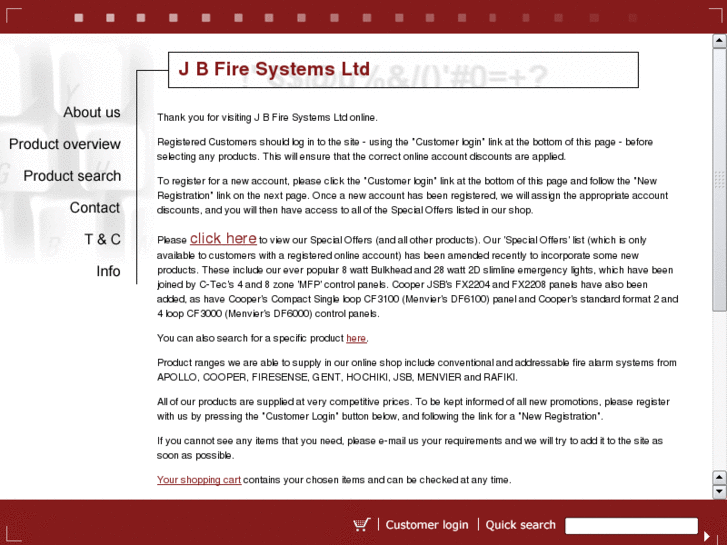Screen dimensions: 727x545
Task: View the T & C page
Action: pos(102,239)
